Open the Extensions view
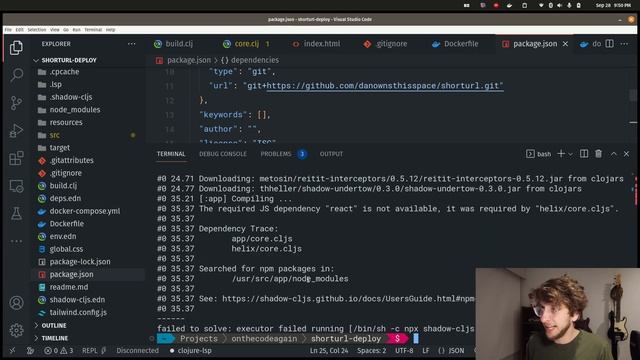 coord(16,158)
